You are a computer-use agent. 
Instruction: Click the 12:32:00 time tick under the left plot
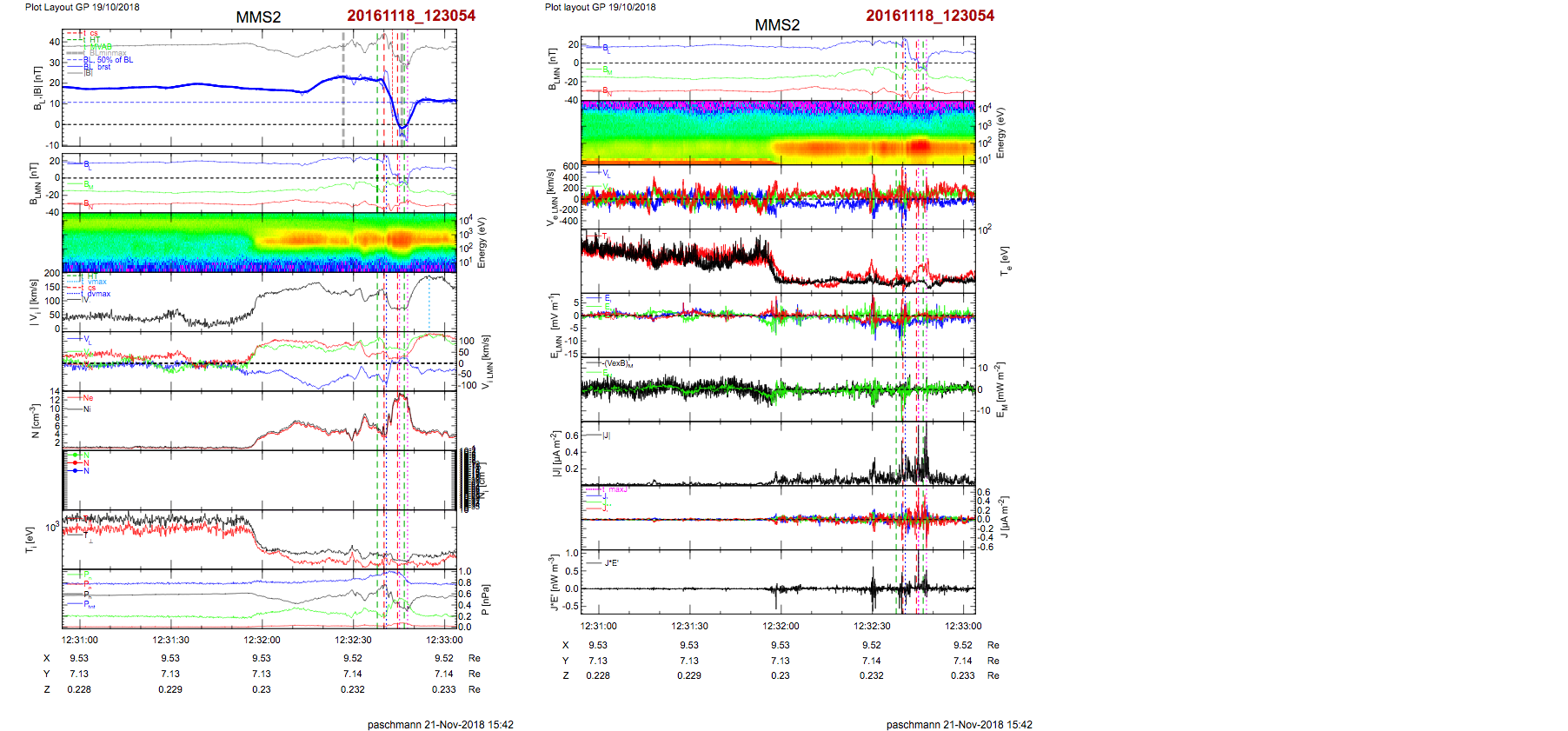(x=262, y=640)
